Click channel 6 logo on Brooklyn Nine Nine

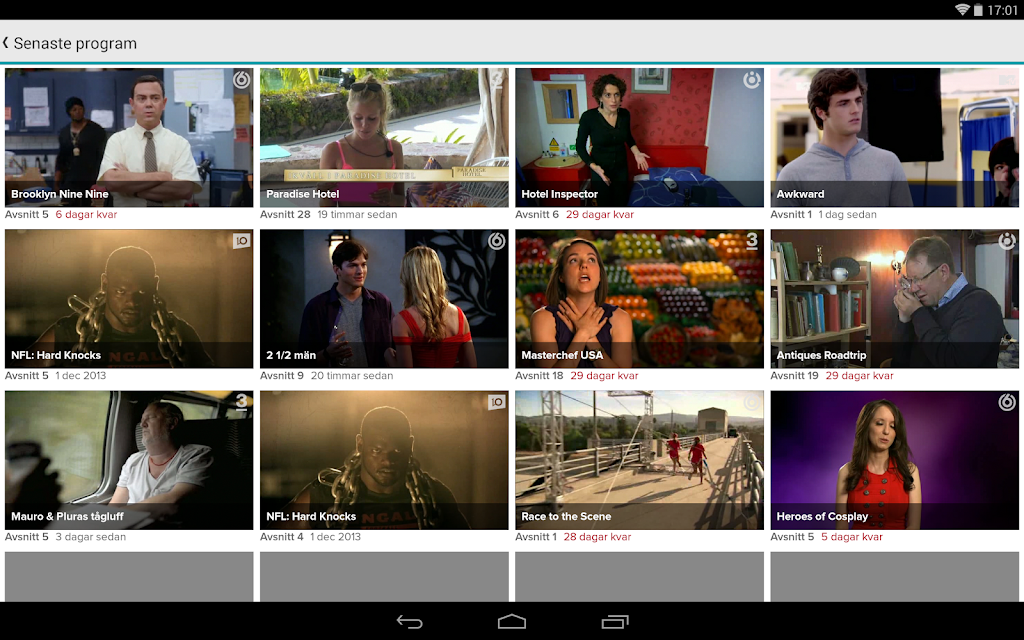pos(242,80)
